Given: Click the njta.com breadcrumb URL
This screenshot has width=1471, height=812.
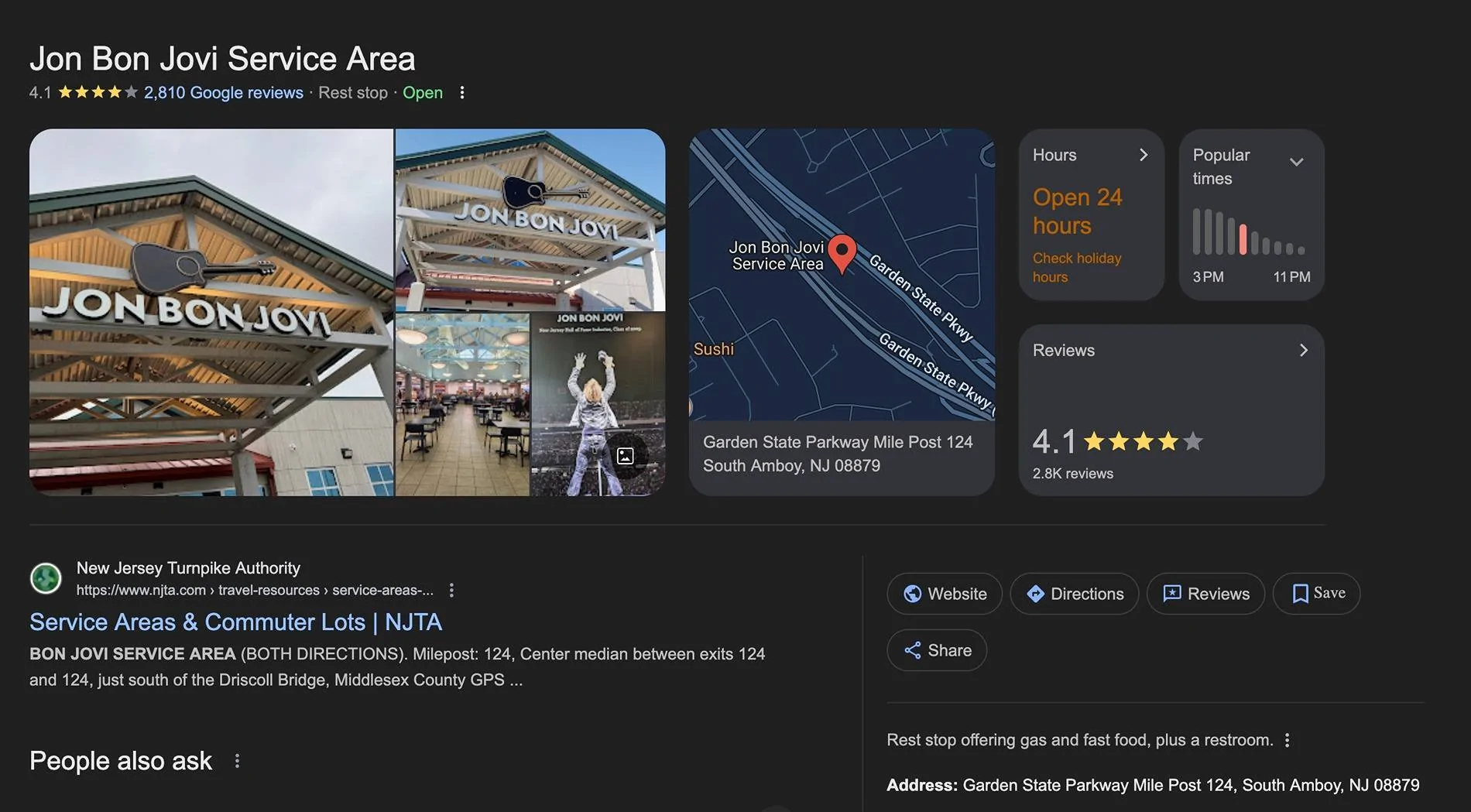Looking at the screenshot, I should [x=255, y=591].
